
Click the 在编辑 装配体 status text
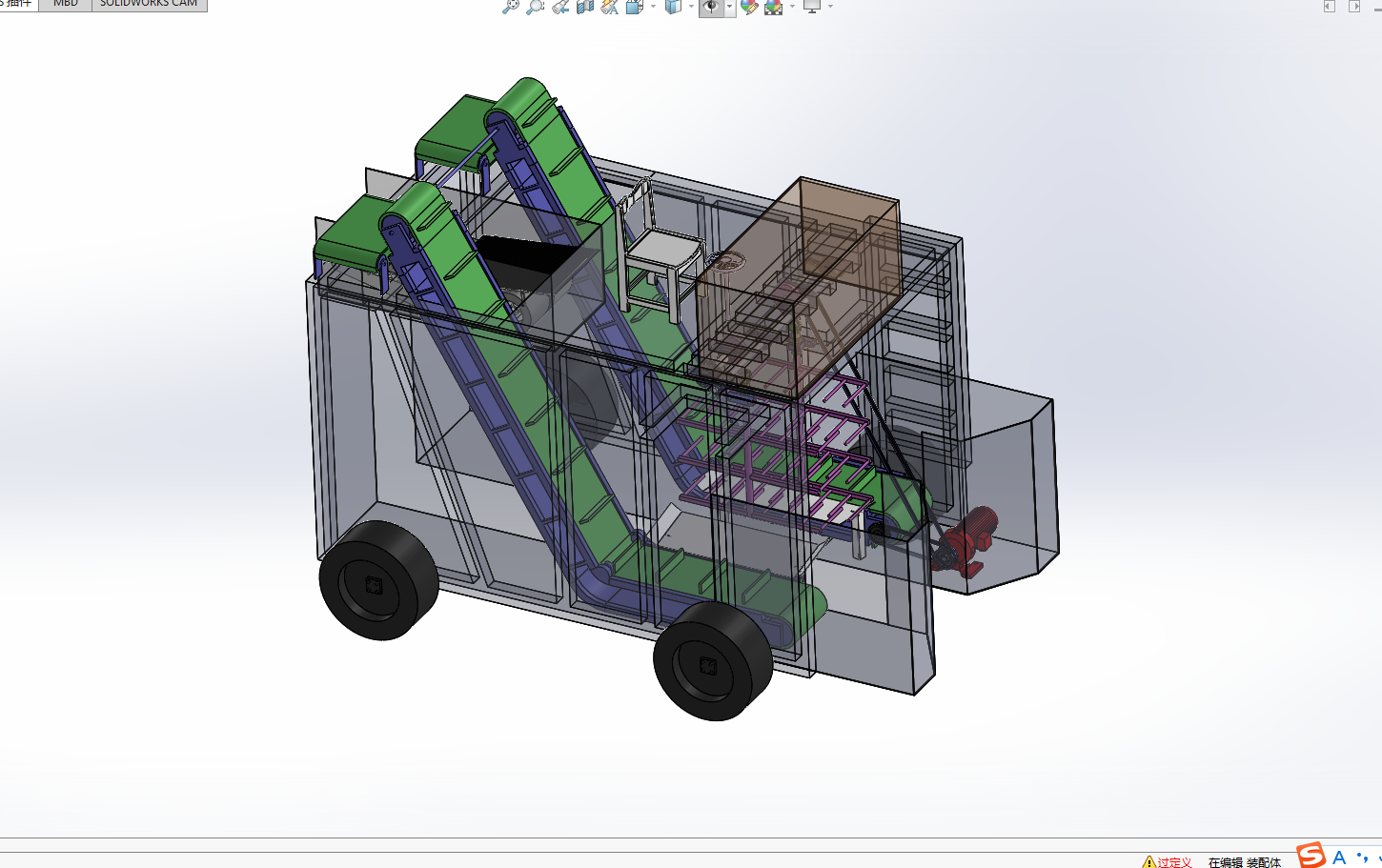pyautogui.click(x=1245, y=862)
